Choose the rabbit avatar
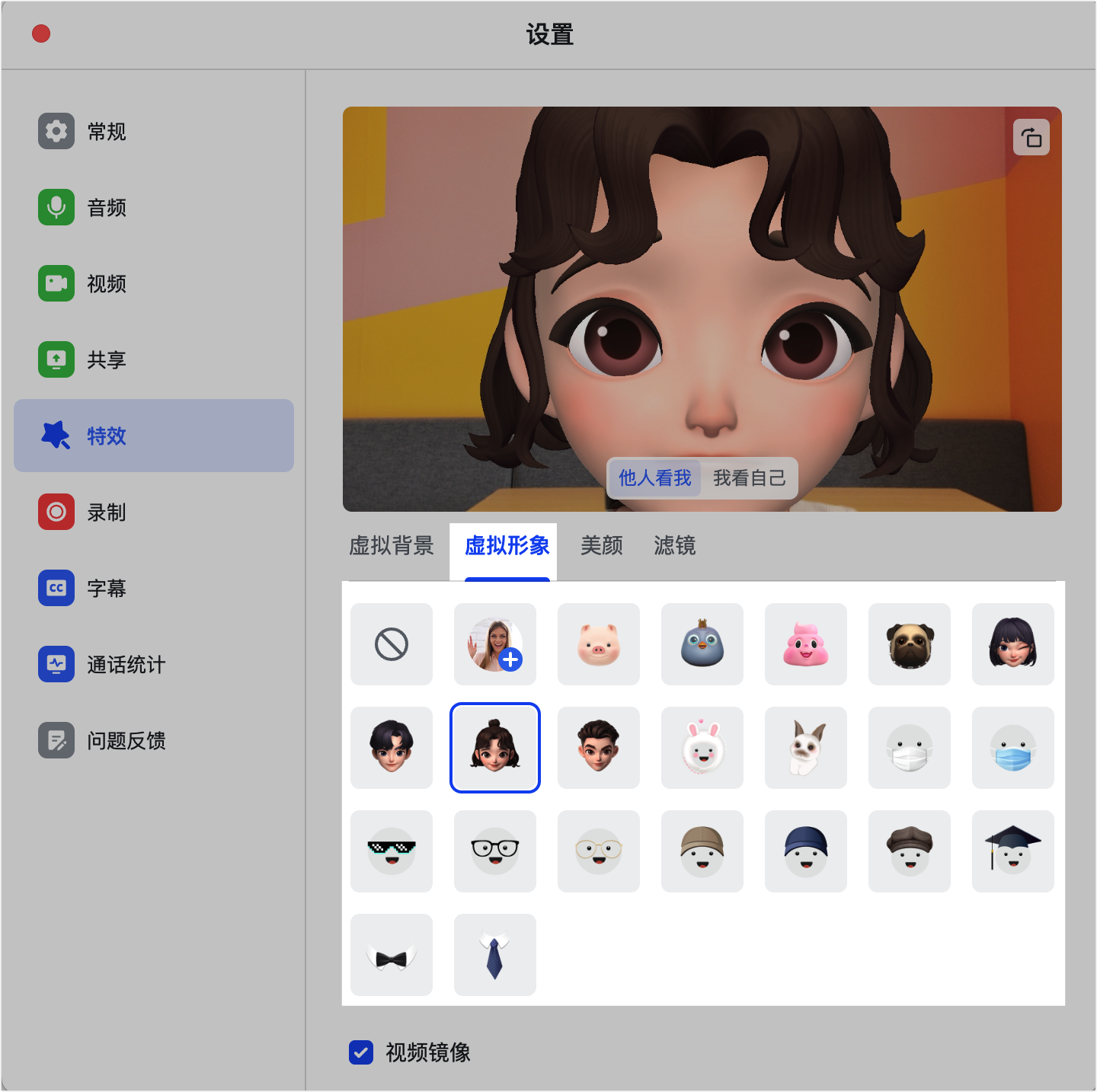Image resolution: width=1097 pixels, height=1092 pixels. [x=806, y=748]
